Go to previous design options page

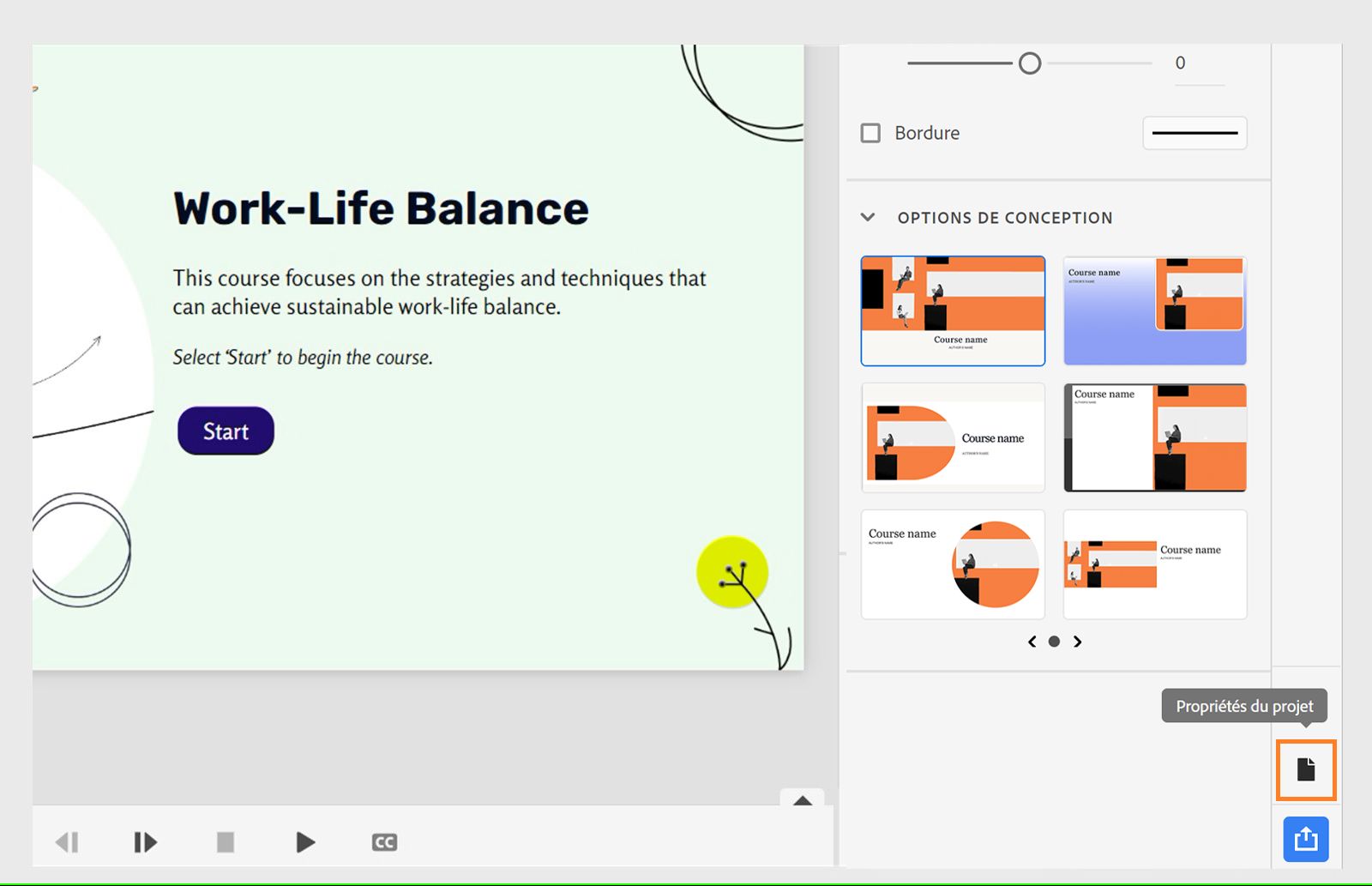coord(1032,642)
